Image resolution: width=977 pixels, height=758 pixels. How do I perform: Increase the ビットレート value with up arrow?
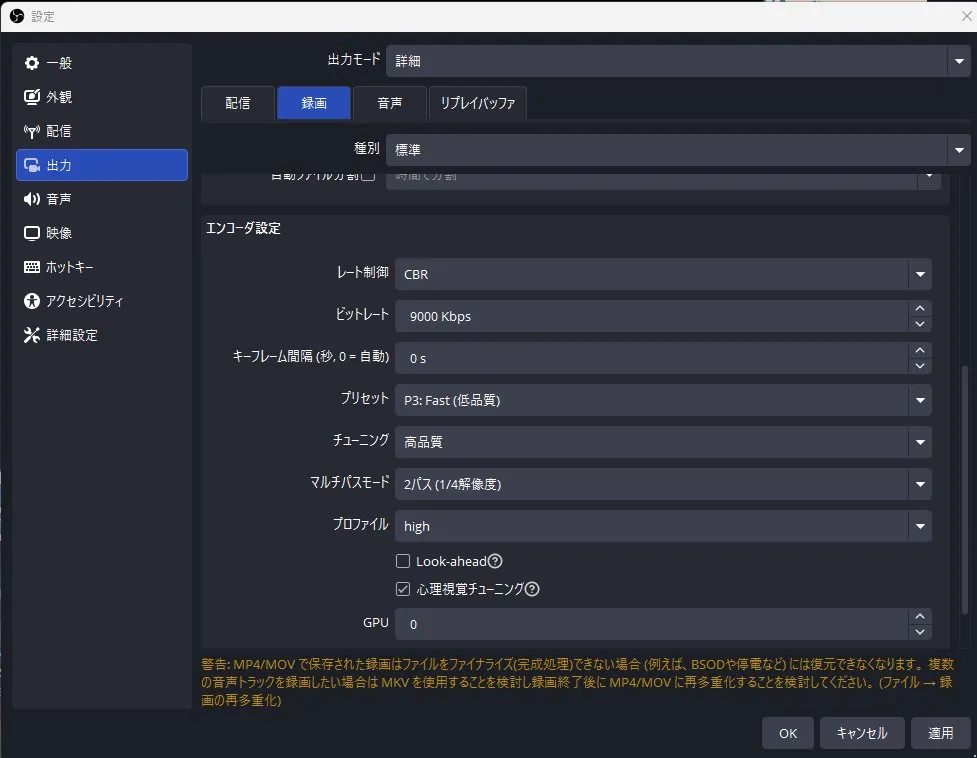tap(920, 308)
